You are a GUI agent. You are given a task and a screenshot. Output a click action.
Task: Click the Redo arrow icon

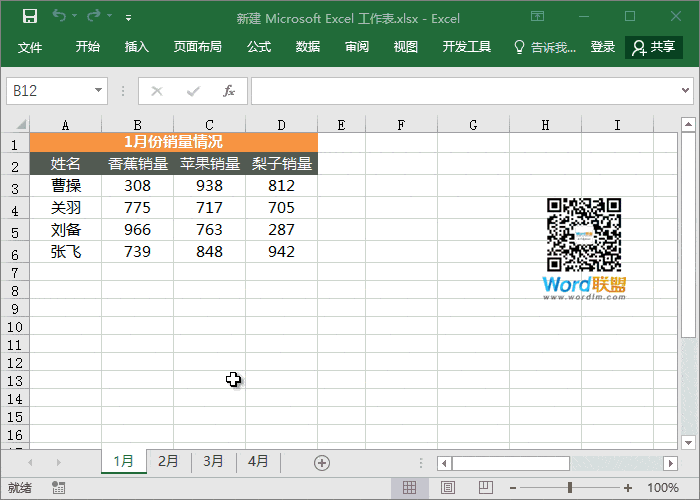point(93,17)
